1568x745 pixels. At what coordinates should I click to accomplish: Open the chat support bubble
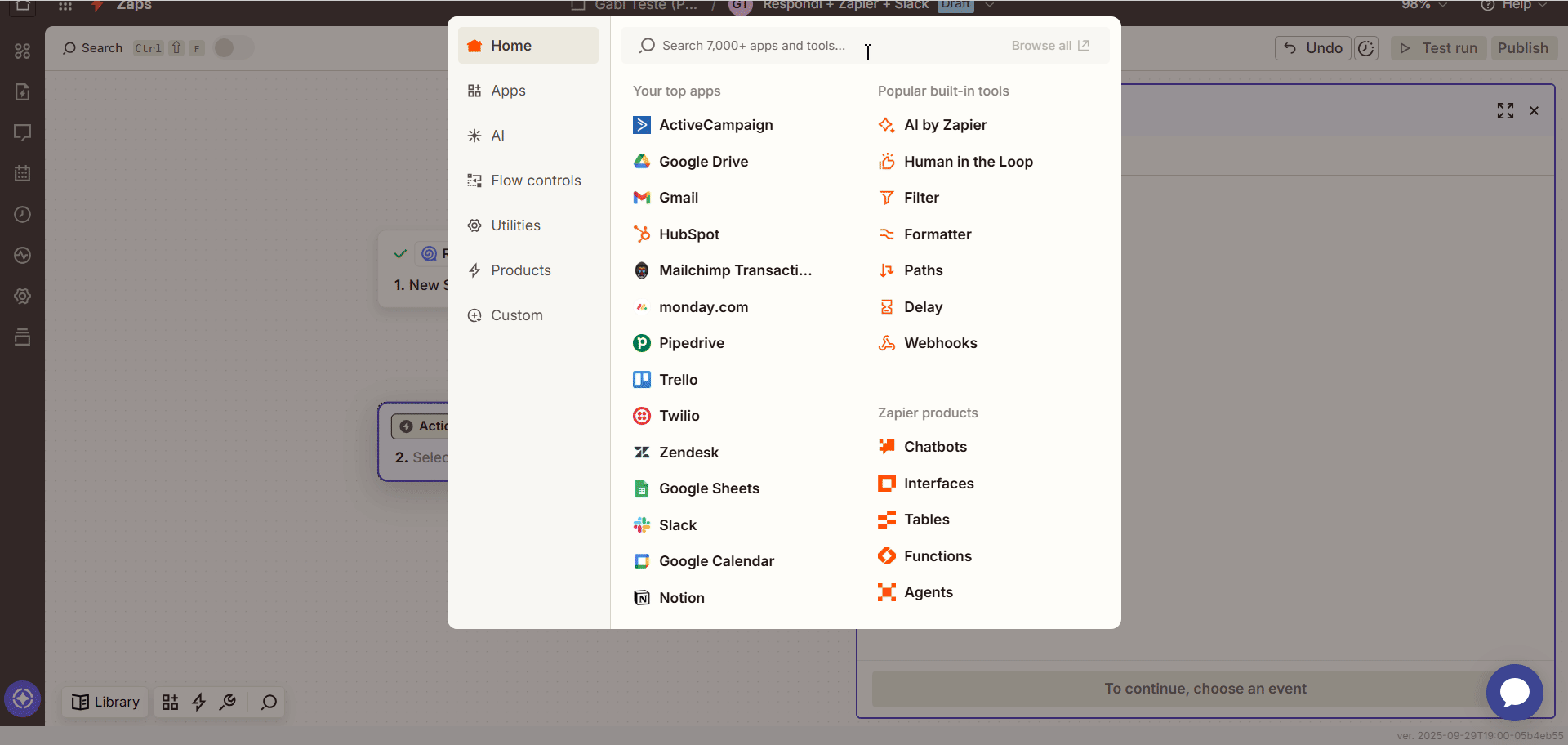pos(1515,693)
